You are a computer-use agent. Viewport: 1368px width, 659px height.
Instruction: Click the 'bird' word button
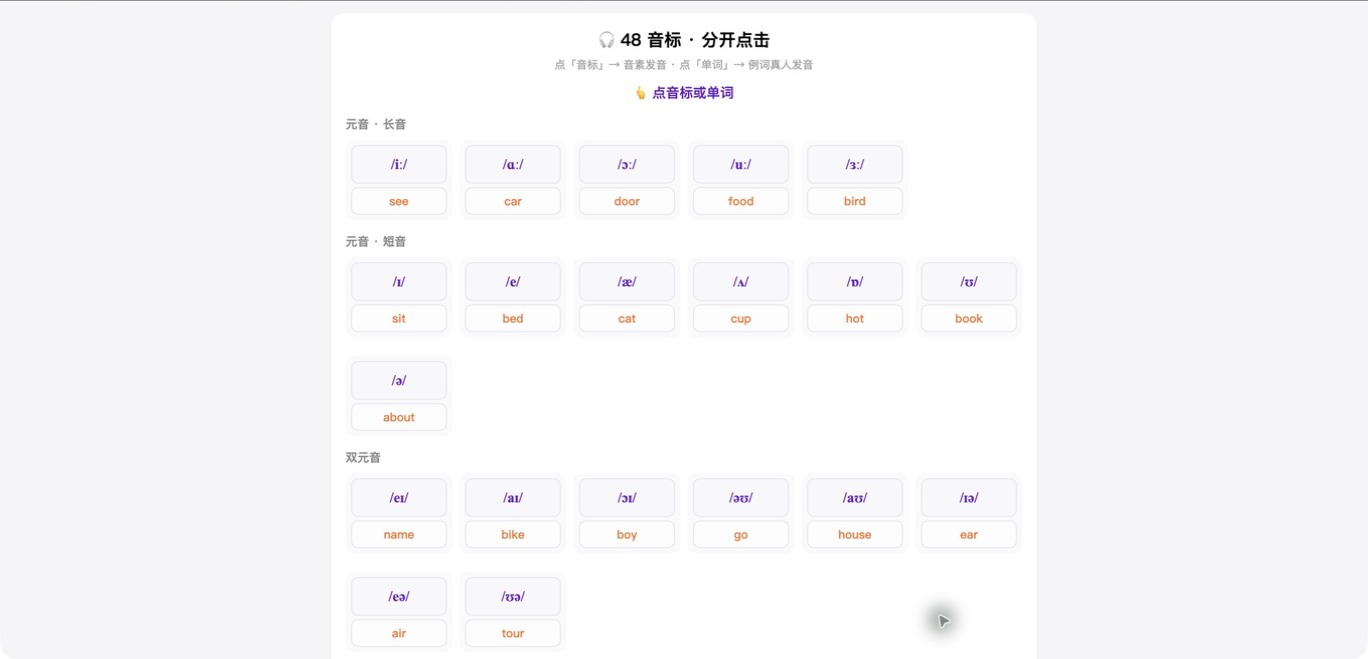(x=855, y=201)
